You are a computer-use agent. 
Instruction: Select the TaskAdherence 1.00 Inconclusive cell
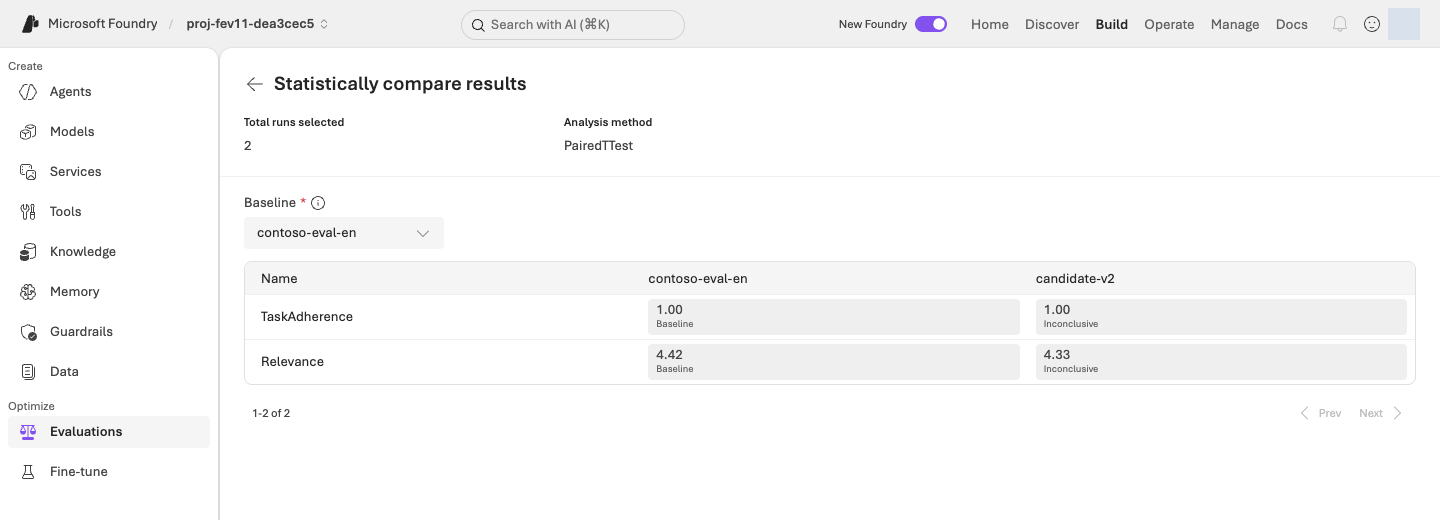[1221, 317]
